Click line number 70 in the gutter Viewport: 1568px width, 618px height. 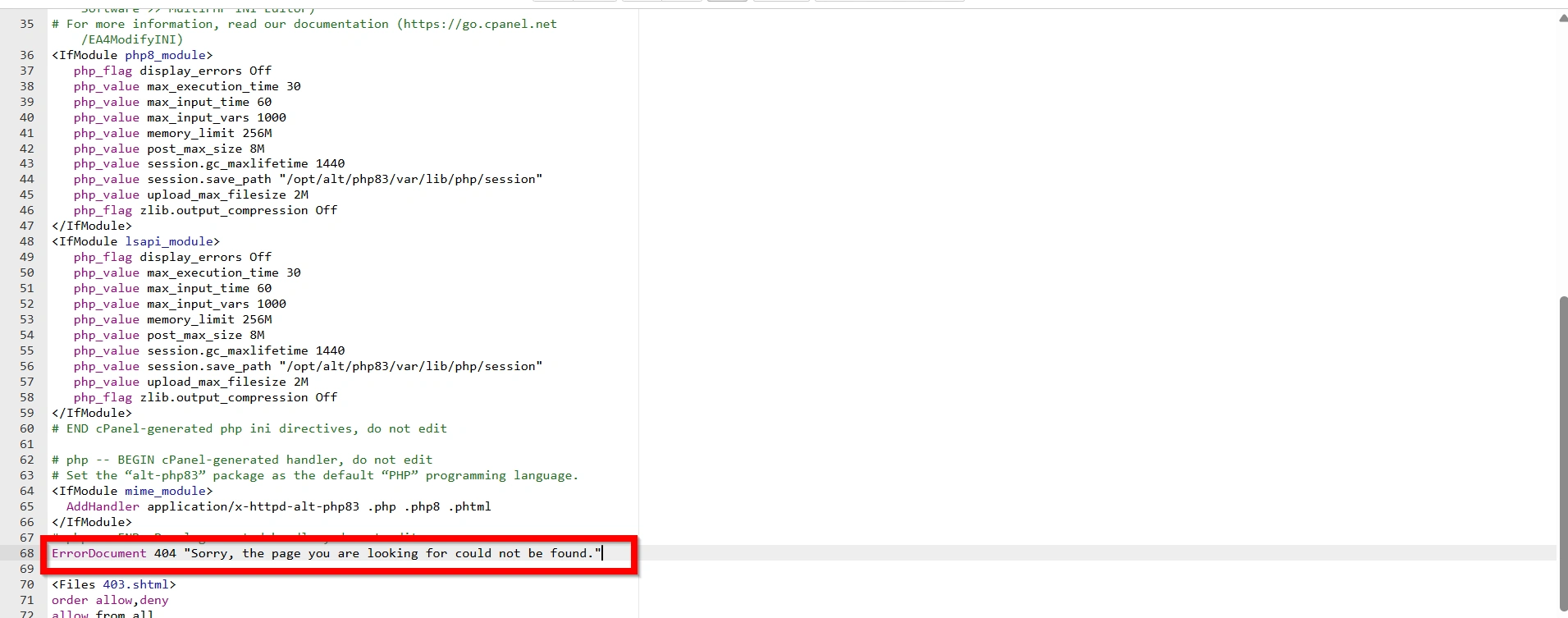(27, 584)
